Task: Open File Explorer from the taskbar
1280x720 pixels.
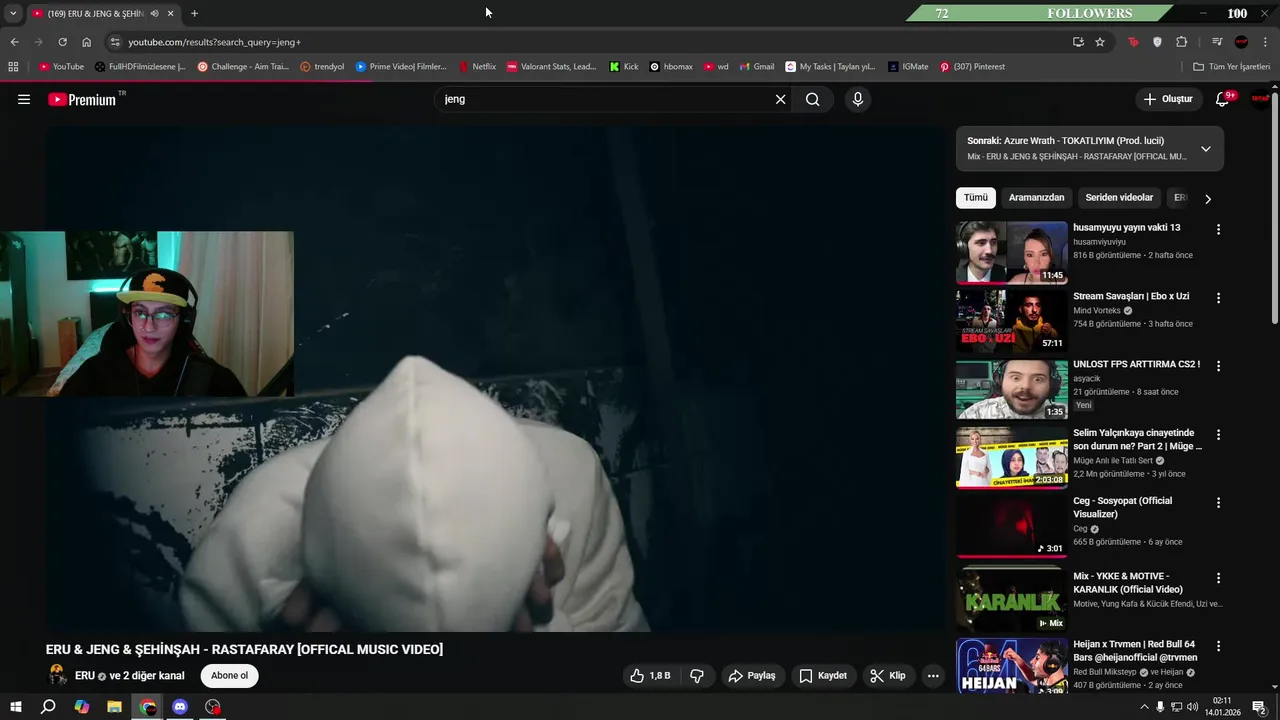Action: [114, 707]
